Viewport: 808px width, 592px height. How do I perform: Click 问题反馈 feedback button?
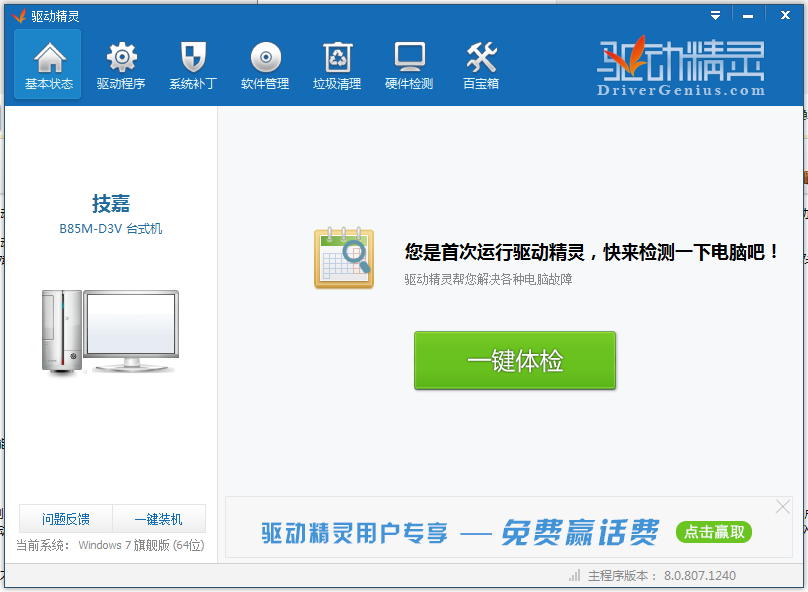point(66,518)
